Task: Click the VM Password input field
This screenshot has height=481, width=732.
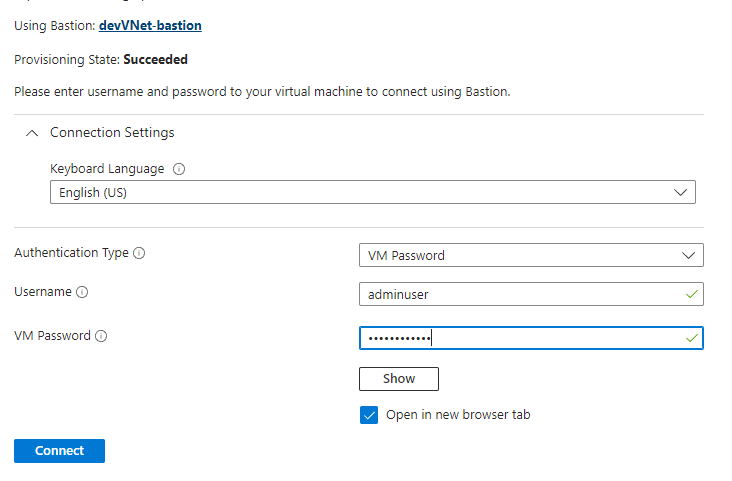Action: tap(531, 338)
